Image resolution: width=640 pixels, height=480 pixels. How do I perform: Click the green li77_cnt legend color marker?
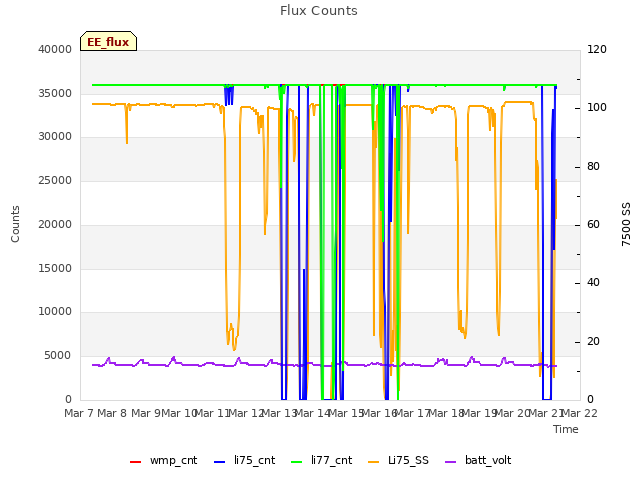coord(297,462)
